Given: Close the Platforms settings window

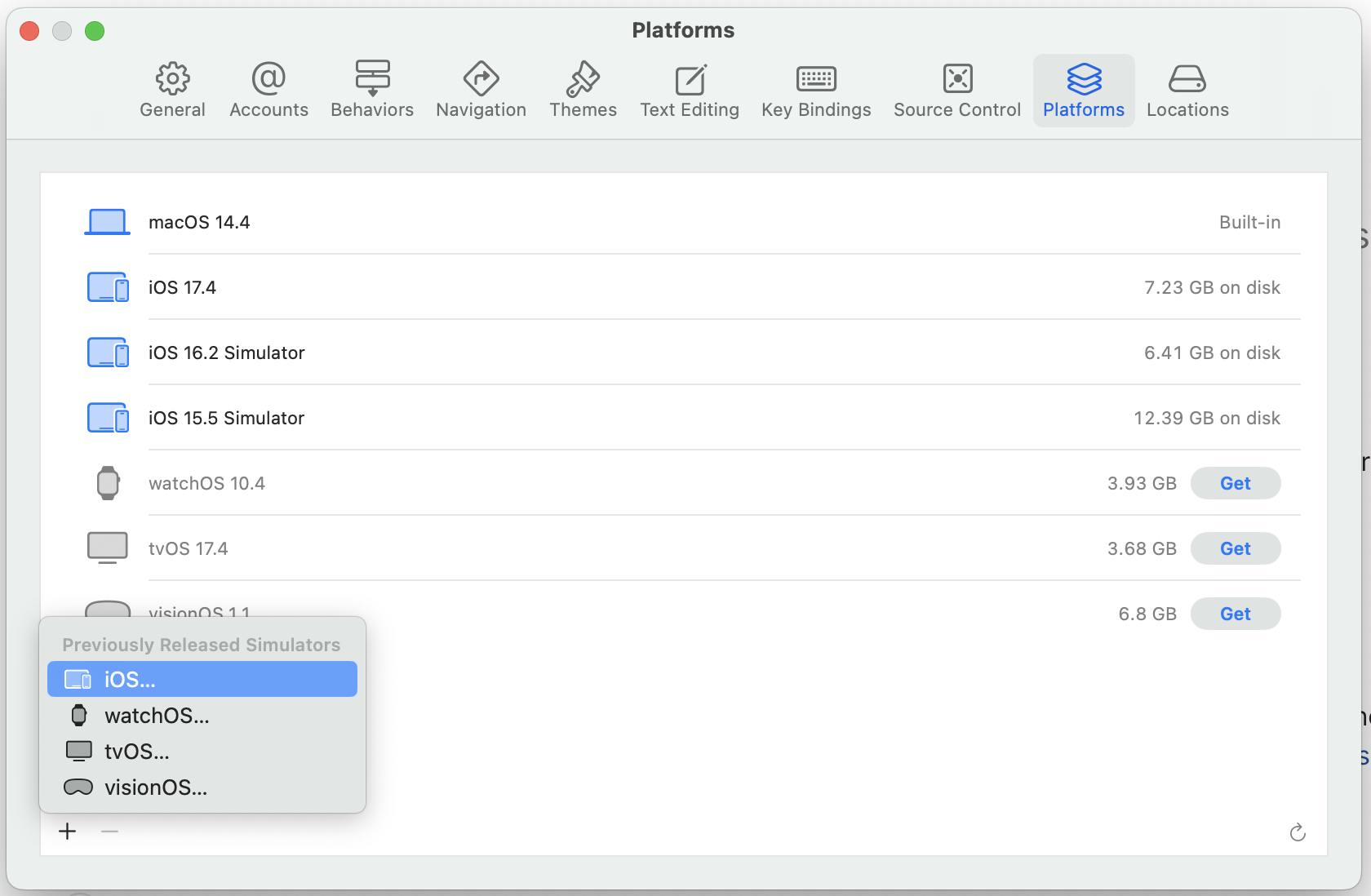Looking at the screenshot, I should pos(29,31).
